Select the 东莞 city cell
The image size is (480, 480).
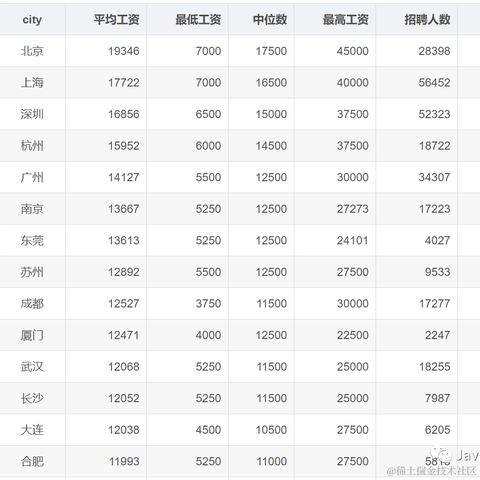tap(32, 240)
